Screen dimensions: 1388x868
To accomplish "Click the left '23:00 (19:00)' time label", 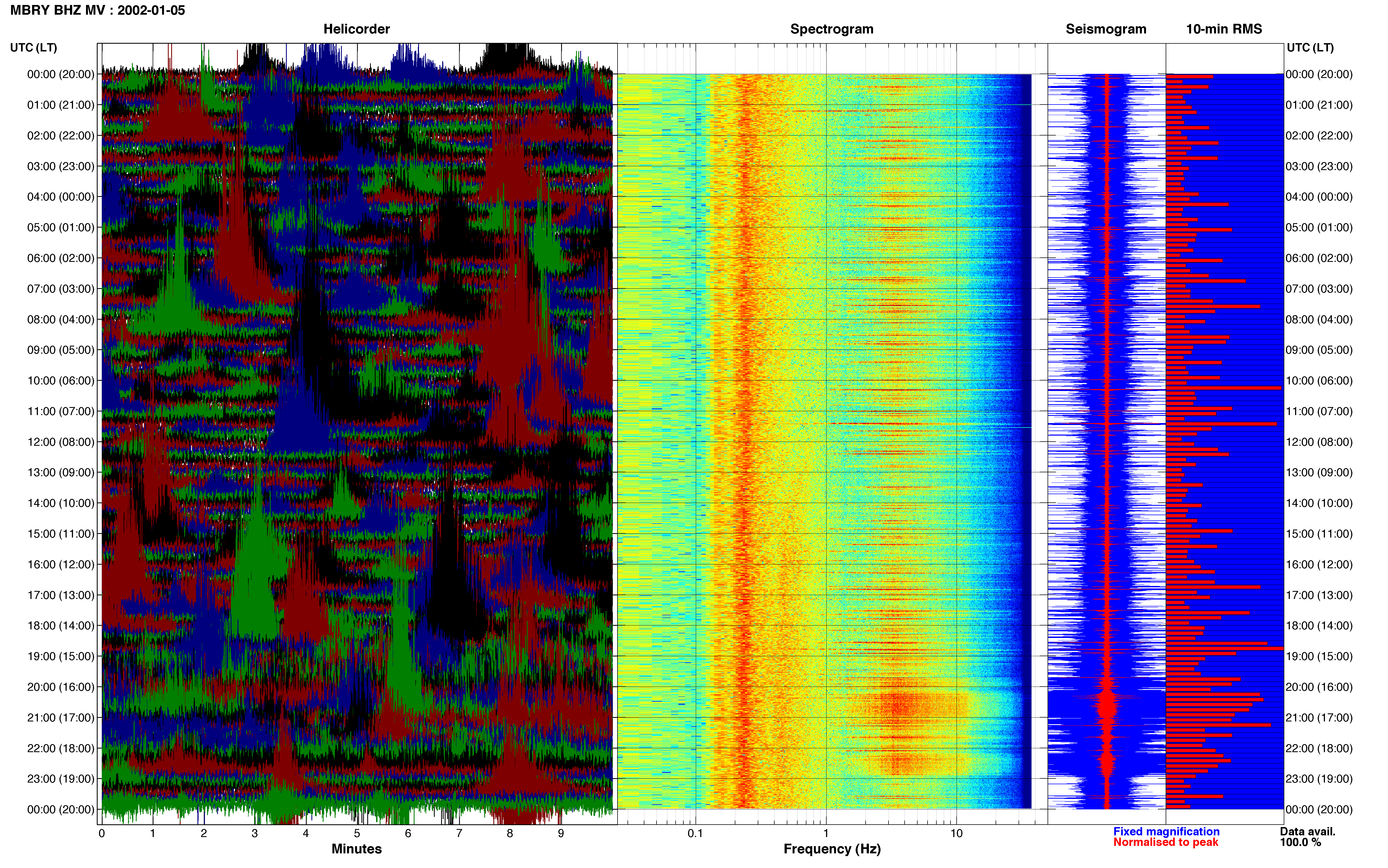I will tap(61, 779).
